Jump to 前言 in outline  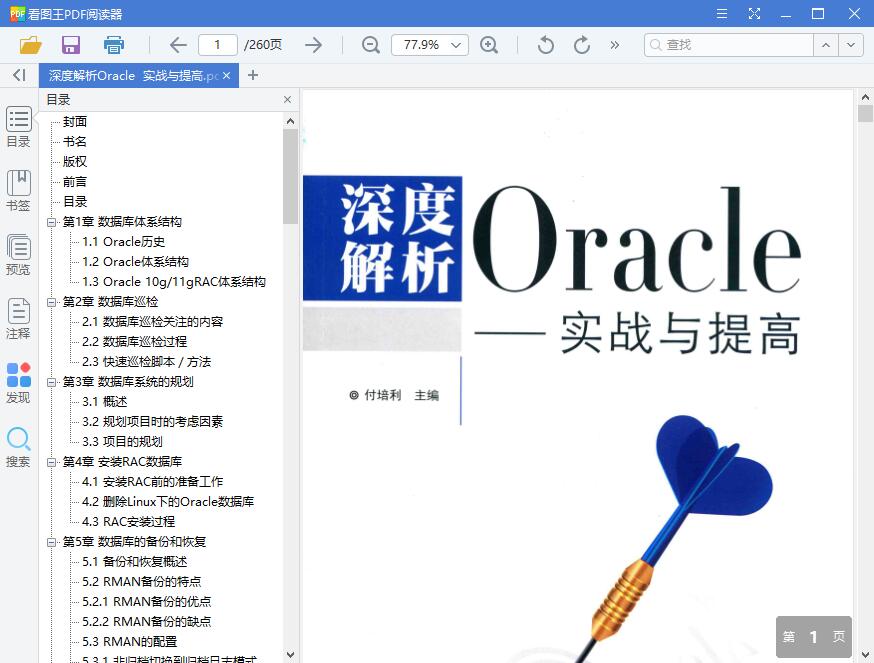click(75, 182)
